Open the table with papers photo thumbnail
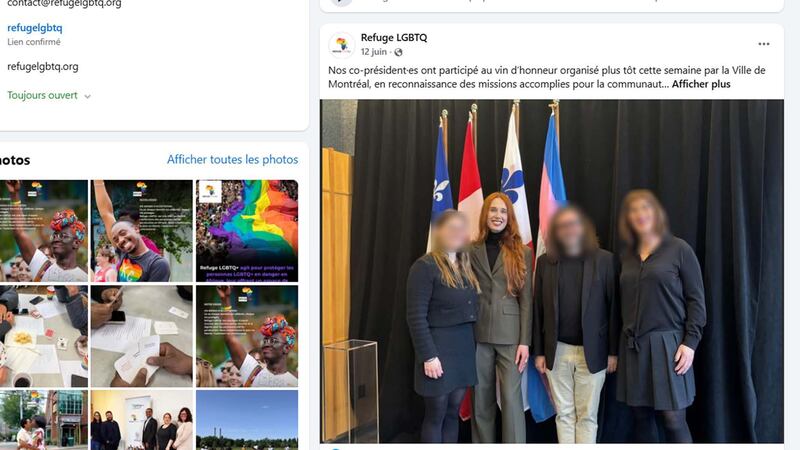This screenshot has height=450, width=800. (x=44, y=336)
